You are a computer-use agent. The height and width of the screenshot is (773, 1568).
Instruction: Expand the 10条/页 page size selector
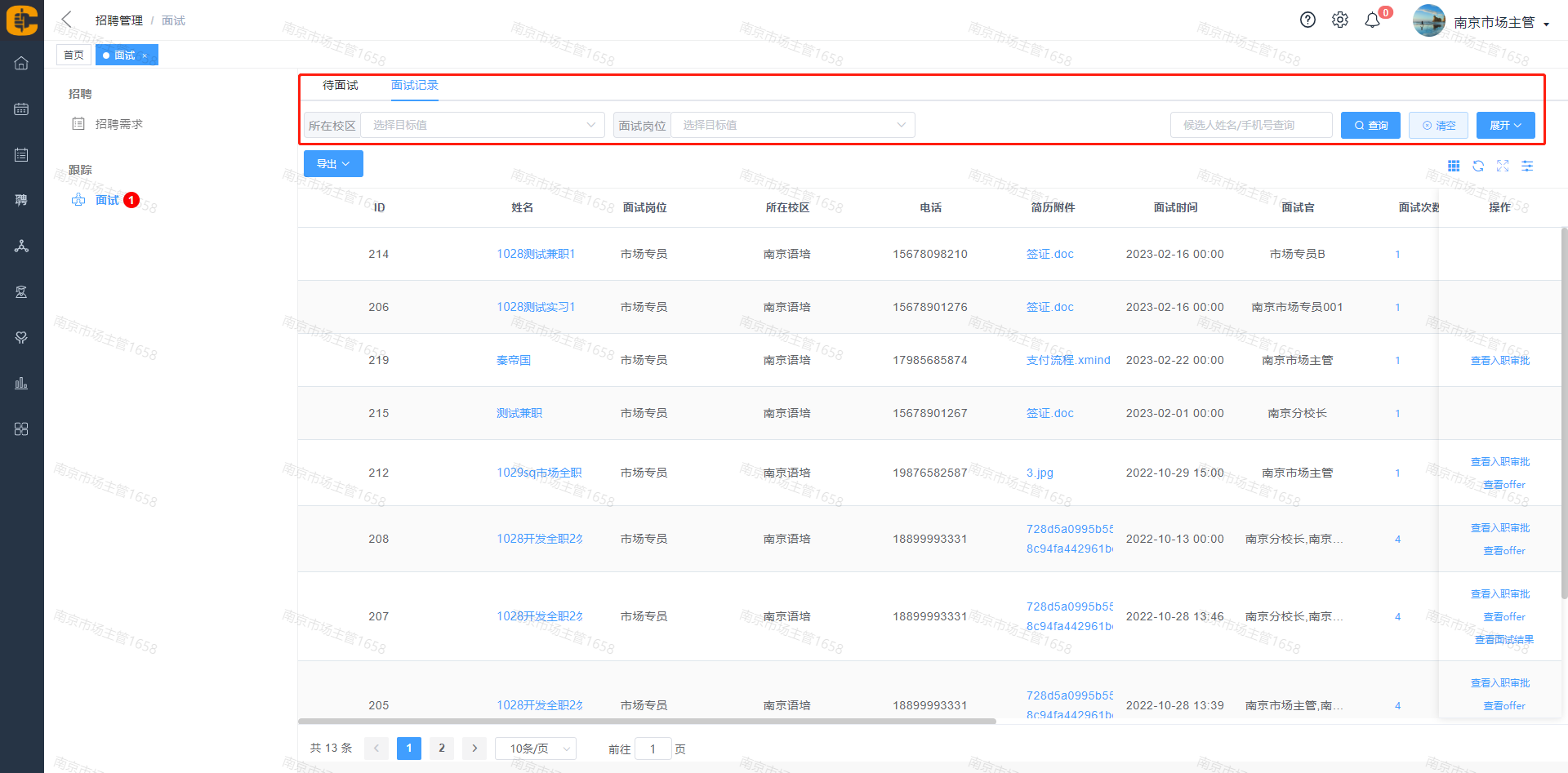point(536,749)
